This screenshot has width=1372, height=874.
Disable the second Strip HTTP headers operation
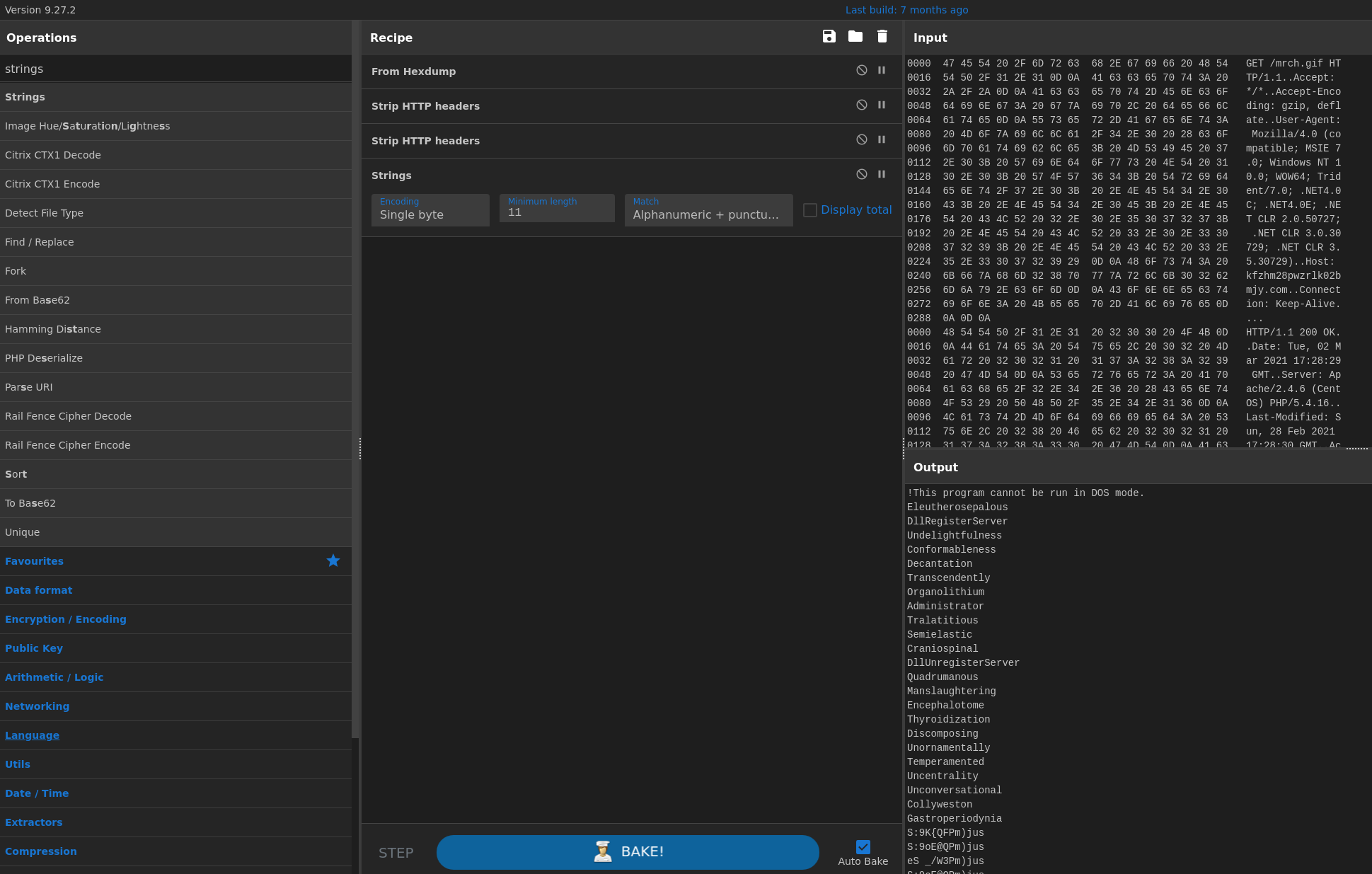[x=862, y=139]
